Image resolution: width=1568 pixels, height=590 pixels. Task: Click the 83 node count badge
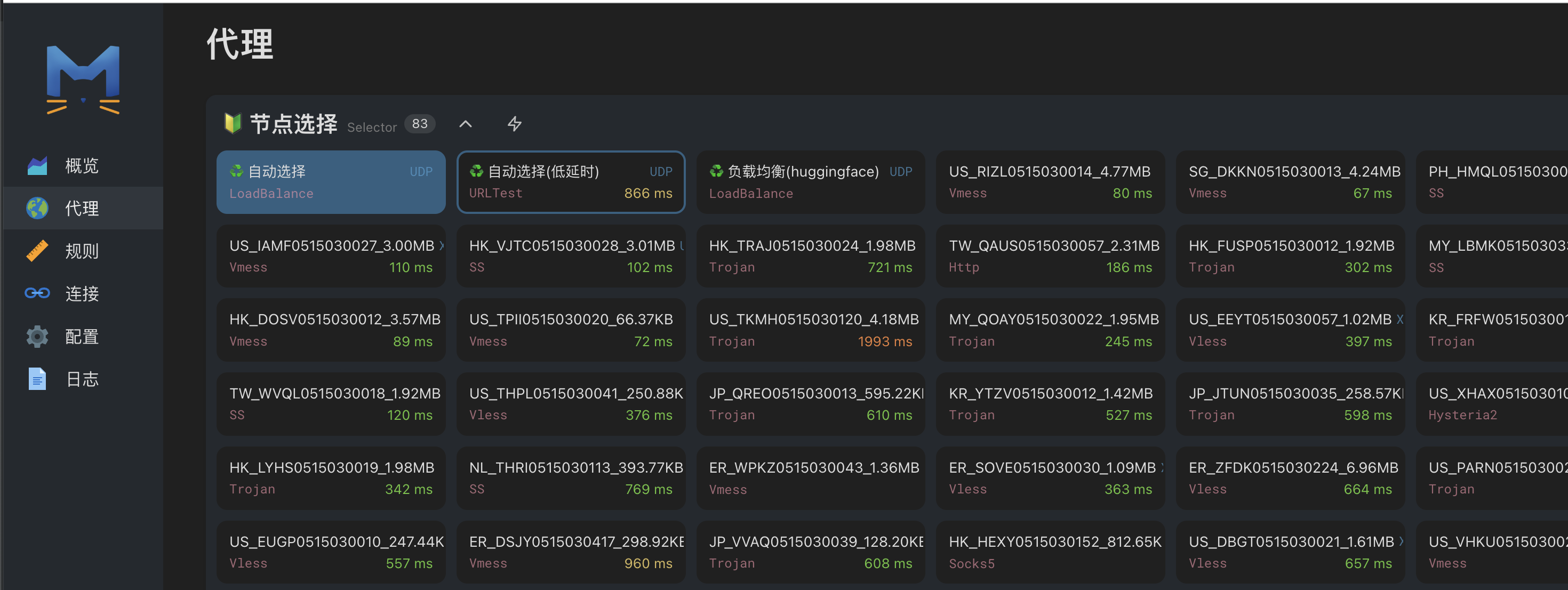click(x=419, y=124)
